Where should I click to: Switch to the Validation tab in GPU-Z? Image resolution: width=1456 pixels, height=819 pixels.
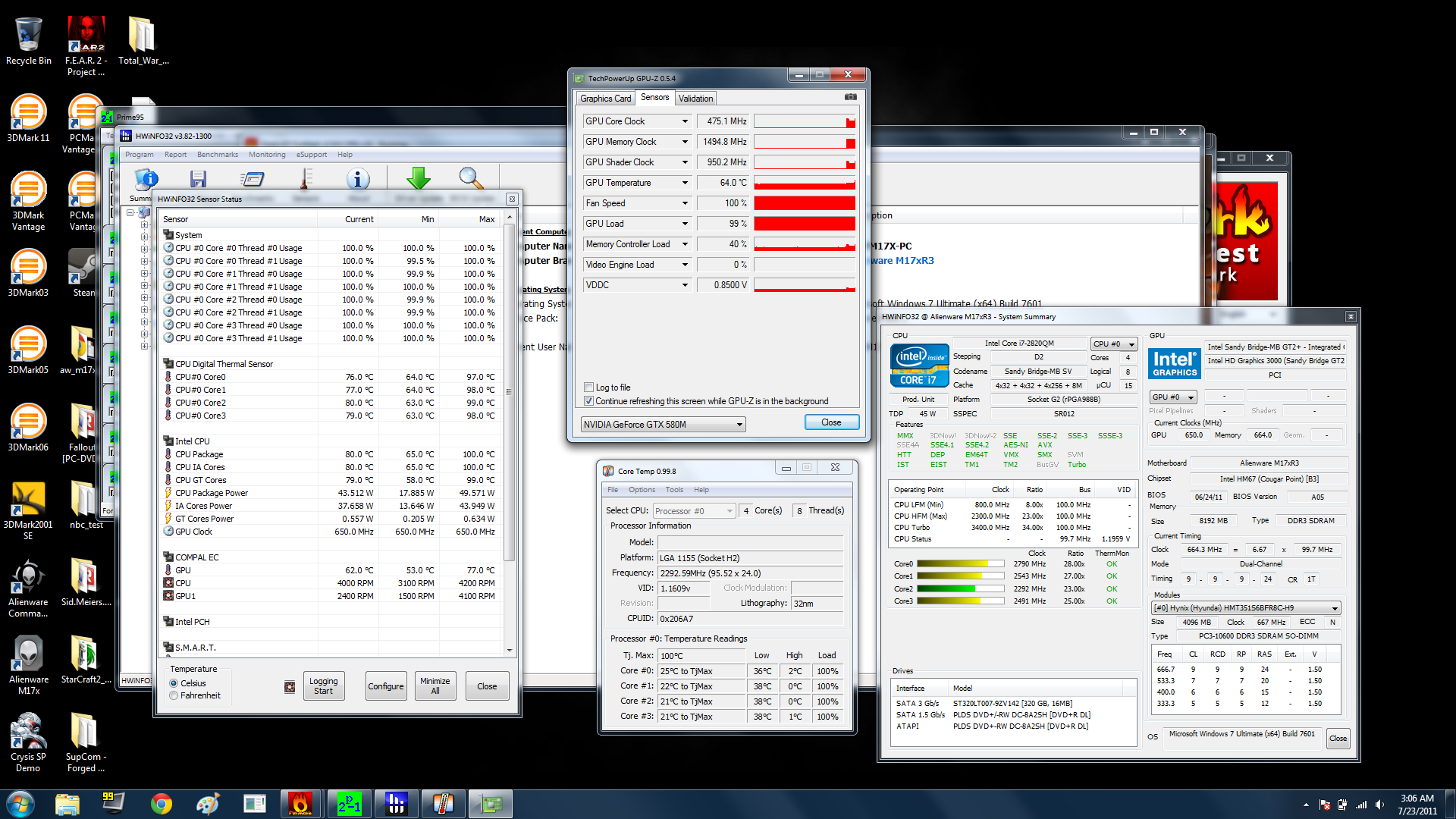pyautogui.click(x=695, y=99)
